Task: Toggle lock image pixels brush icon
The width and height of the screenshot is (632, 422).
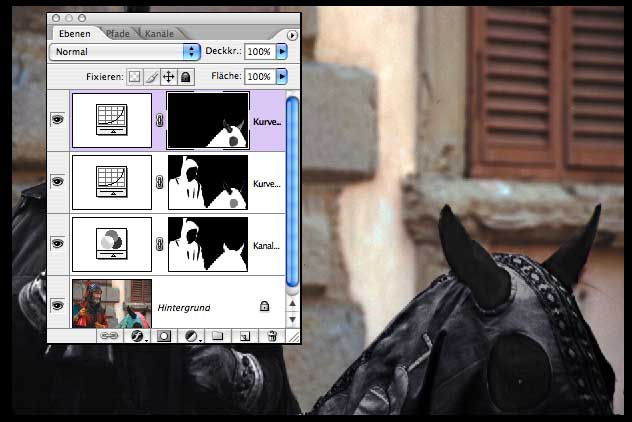Action: tap(152, 77)
